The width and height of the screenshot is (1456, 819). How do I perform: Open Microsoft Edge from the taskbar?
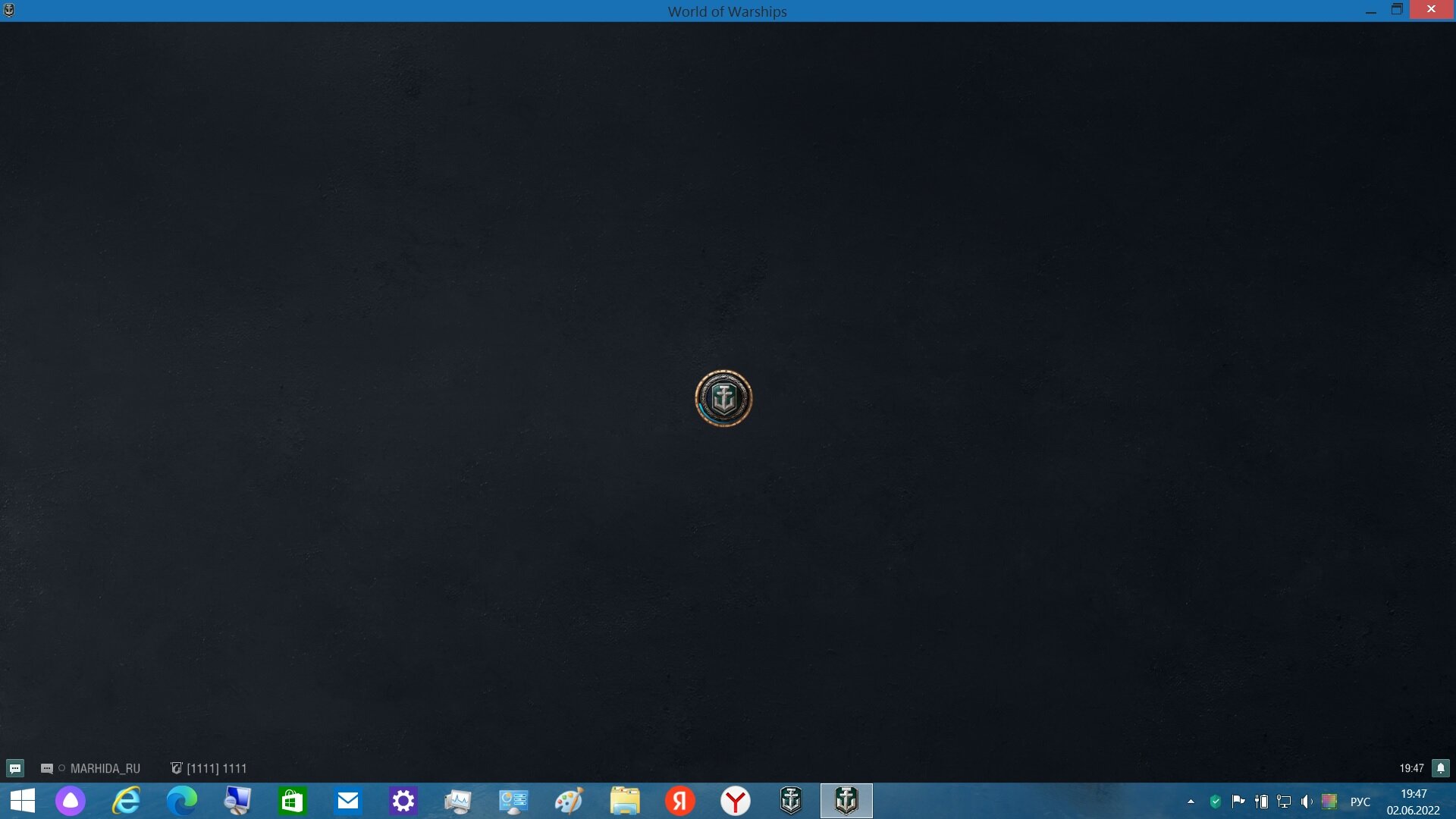pos(182,801)
